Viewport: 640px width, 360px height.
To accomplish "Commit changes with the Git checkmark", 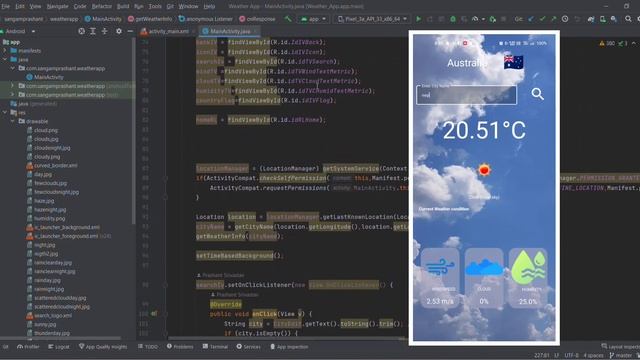I will pyautogui.click(x=542, y=19).
